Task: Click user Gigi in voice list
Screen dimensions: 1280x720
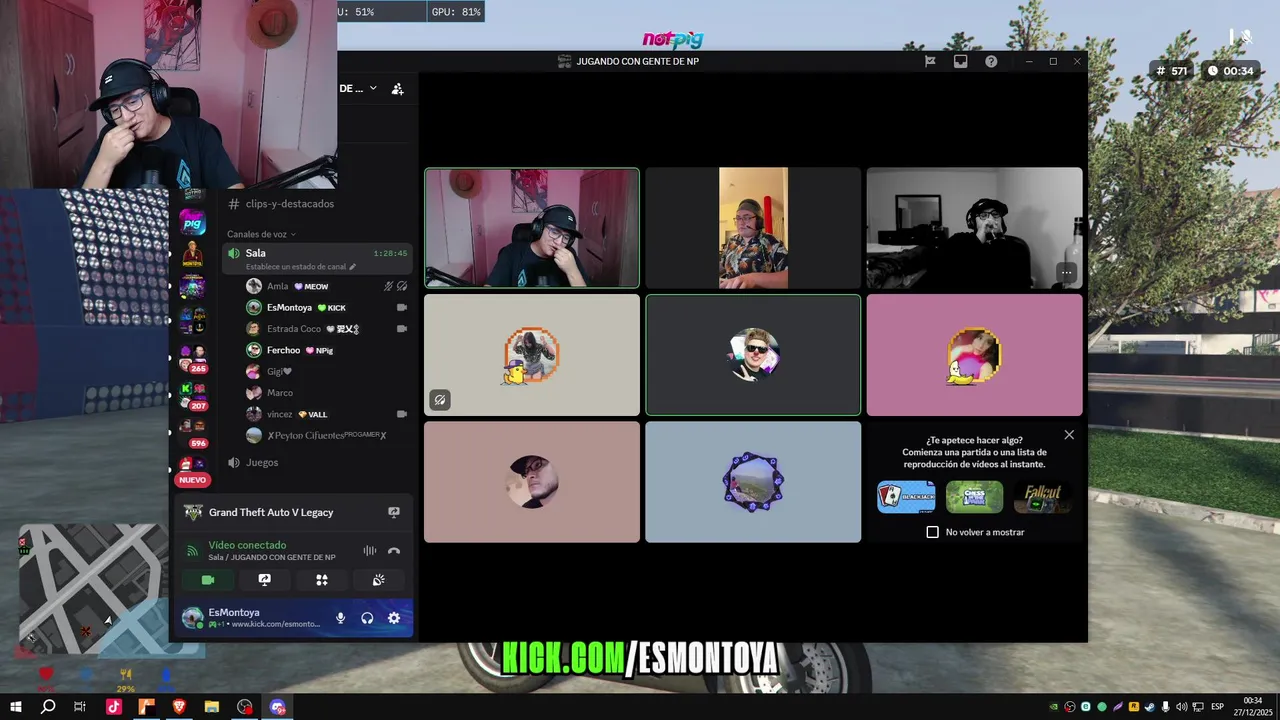Action: (x=279, y=372)
